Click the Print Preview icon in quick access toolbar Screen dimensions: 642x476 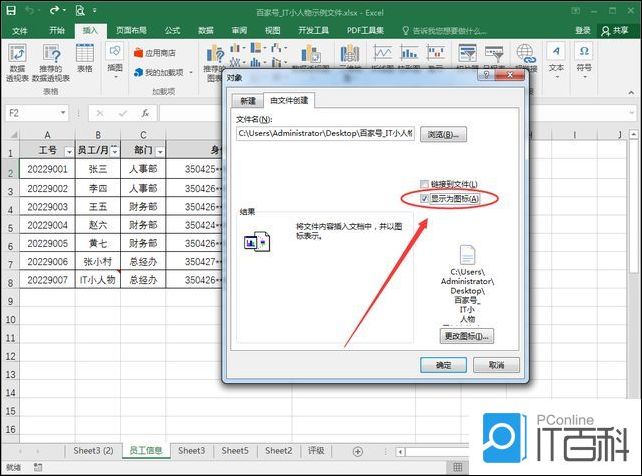tap(80, 10)
